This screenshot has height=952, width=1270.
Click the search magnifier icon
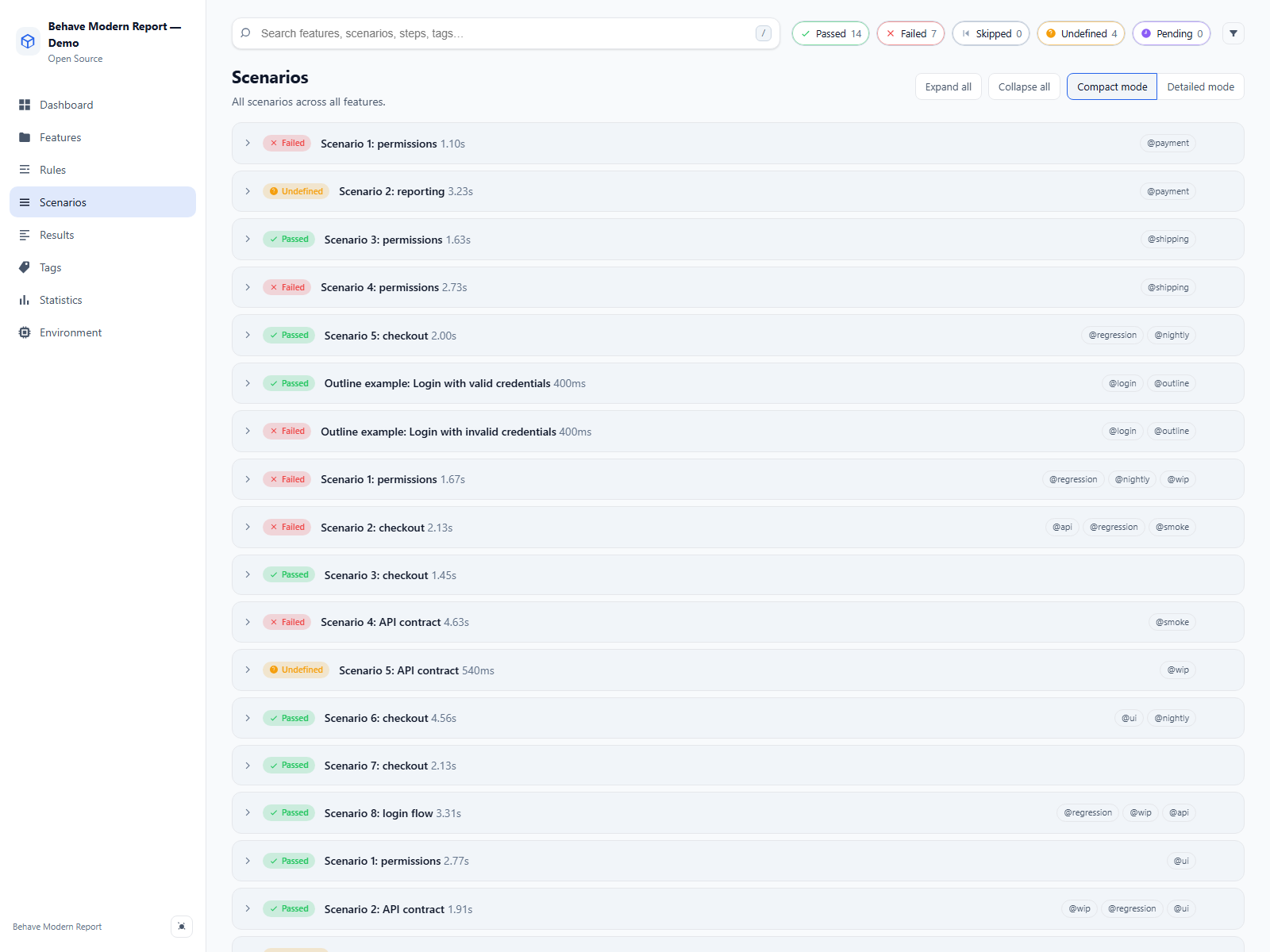coord(246,33)
